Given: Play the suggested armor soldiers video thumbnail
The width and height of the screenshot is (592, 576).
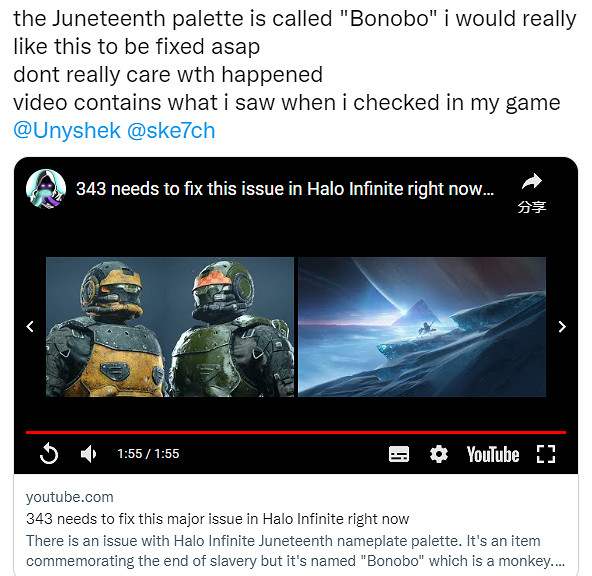Looking at the screenshot, I should (170, 327).
